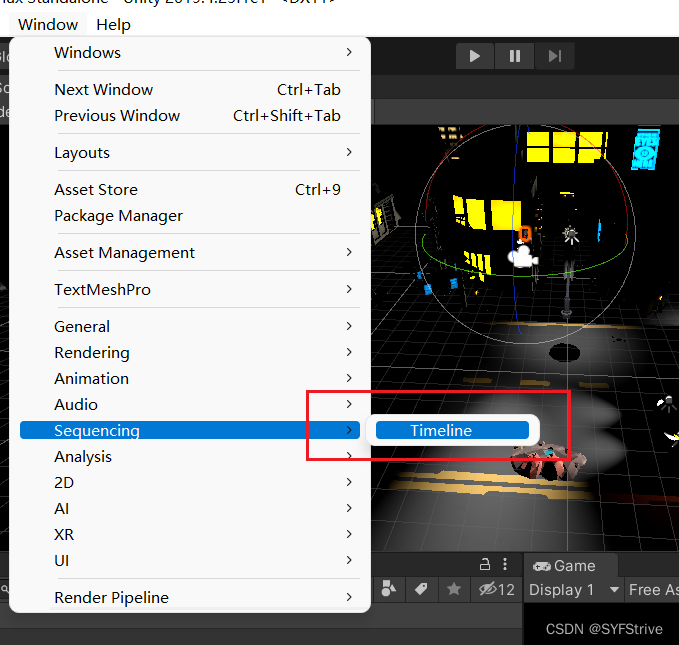The width and height of the screenshot is (679, 645).
Task: Toggle the panel lock icon
Action: (485, 564)
